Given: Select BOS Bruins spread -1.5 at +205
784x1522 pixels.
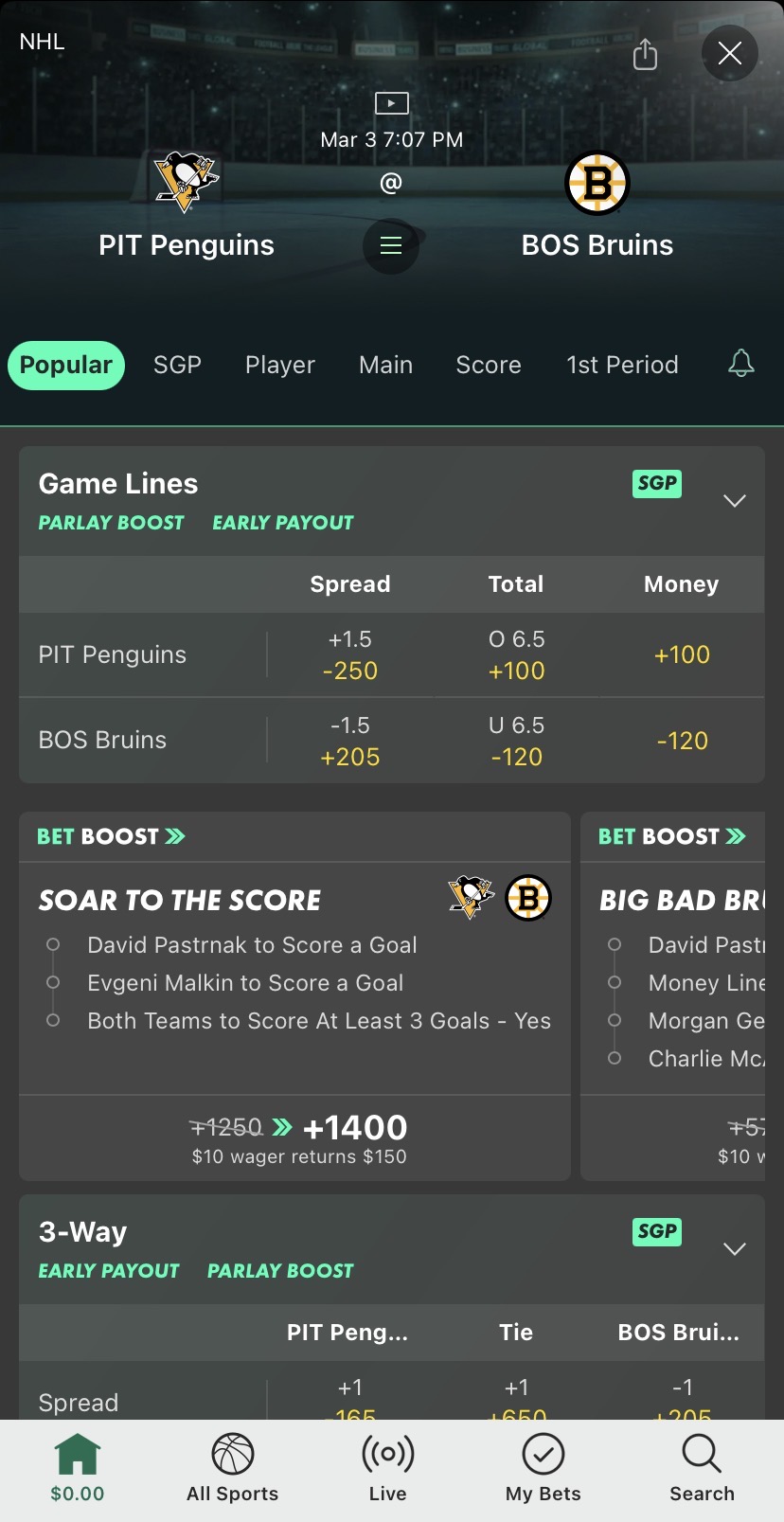Looking at the screenshot, I should (x=350, y=741).
